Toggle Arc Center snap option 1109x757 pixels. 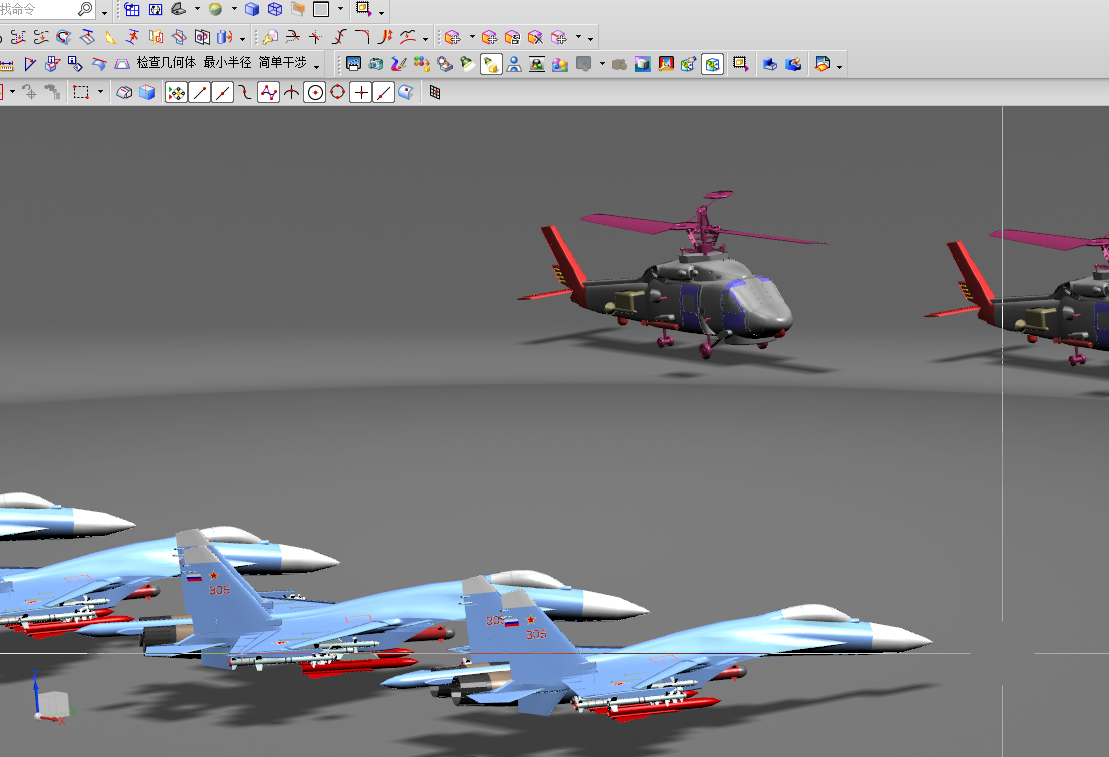click(315, 93)
